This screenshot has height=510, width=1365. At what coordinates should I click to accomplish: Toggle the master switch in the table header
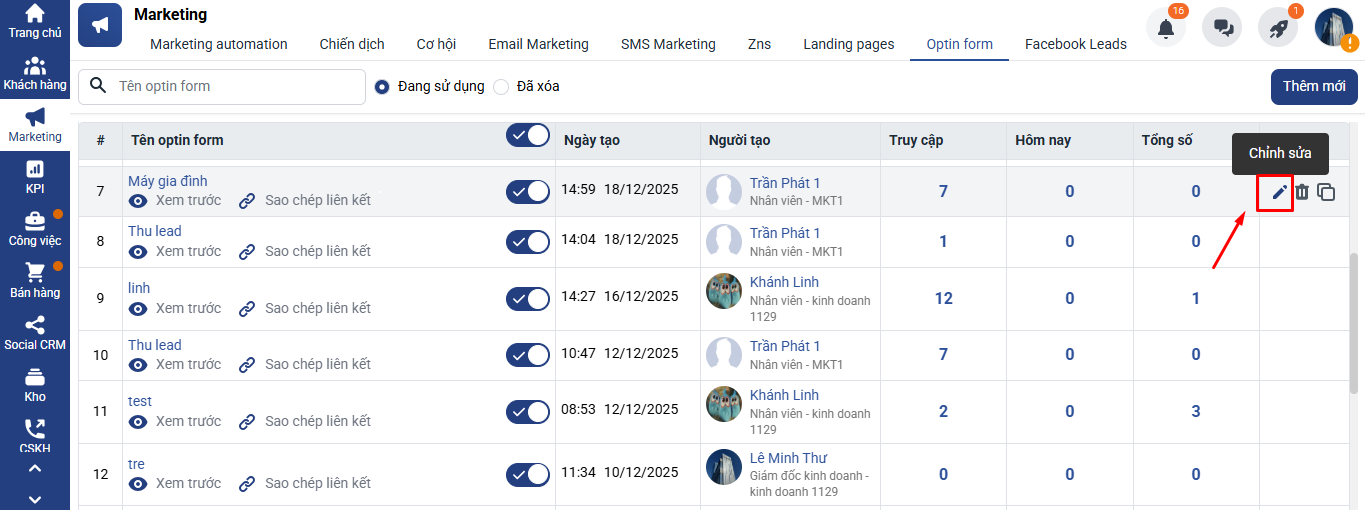coord(528,135)
